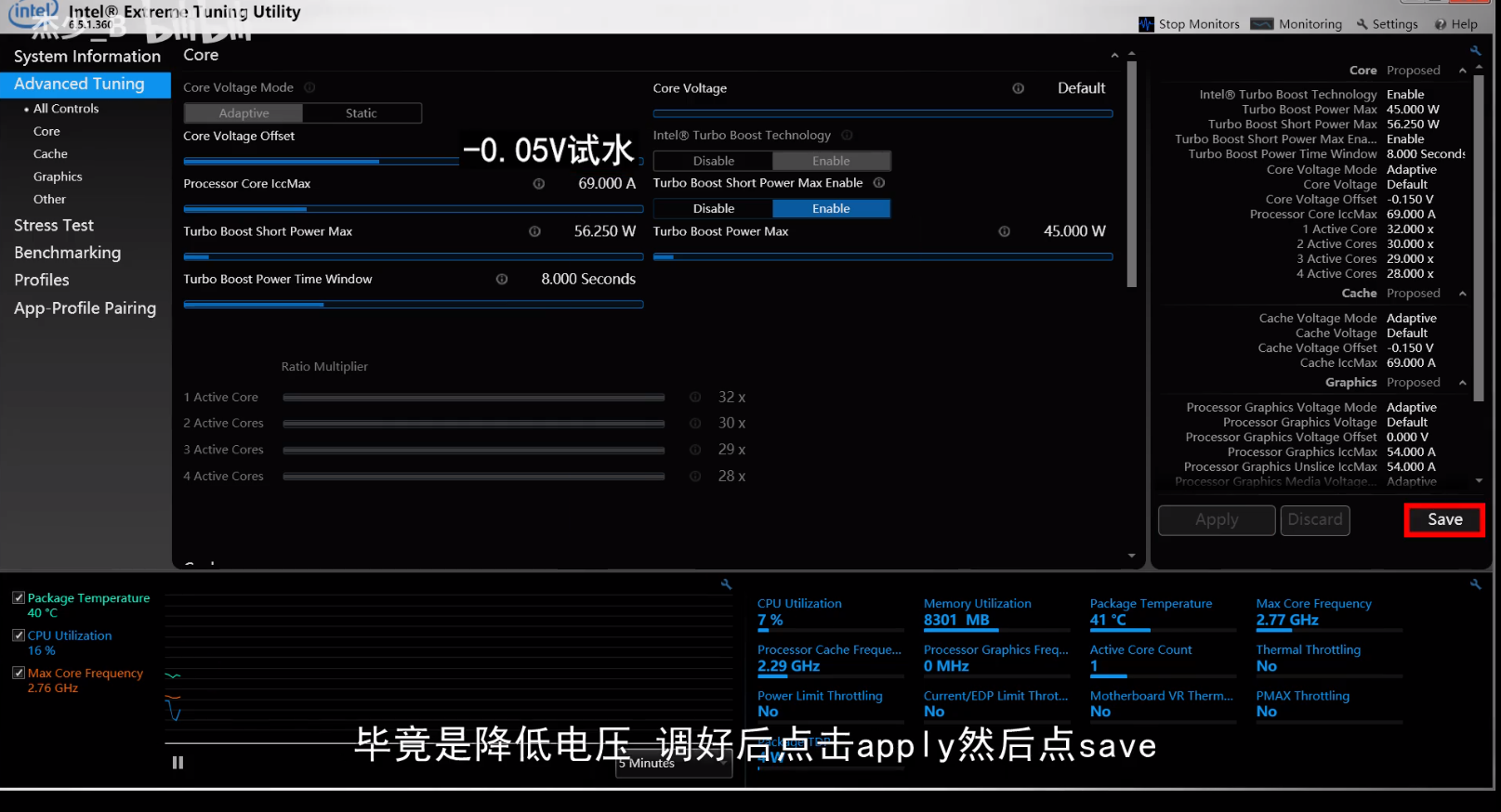Collapse the Core tuning section
The height and width of the screenshot is (812, 1501).
(1114, 56)
